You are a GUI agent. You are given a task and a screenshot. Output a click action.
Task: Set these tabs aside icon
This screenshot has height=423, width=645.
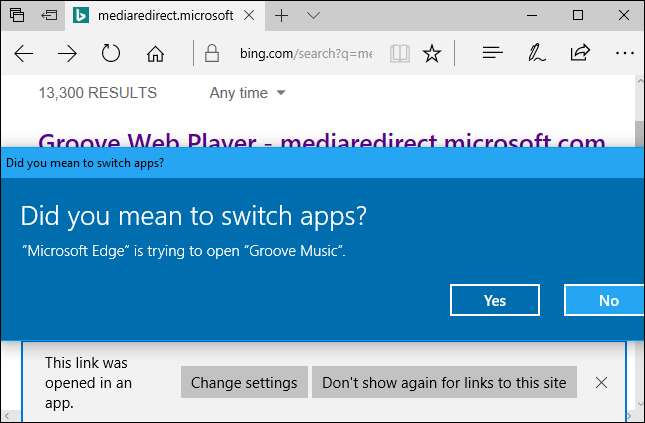click(49, 16)
